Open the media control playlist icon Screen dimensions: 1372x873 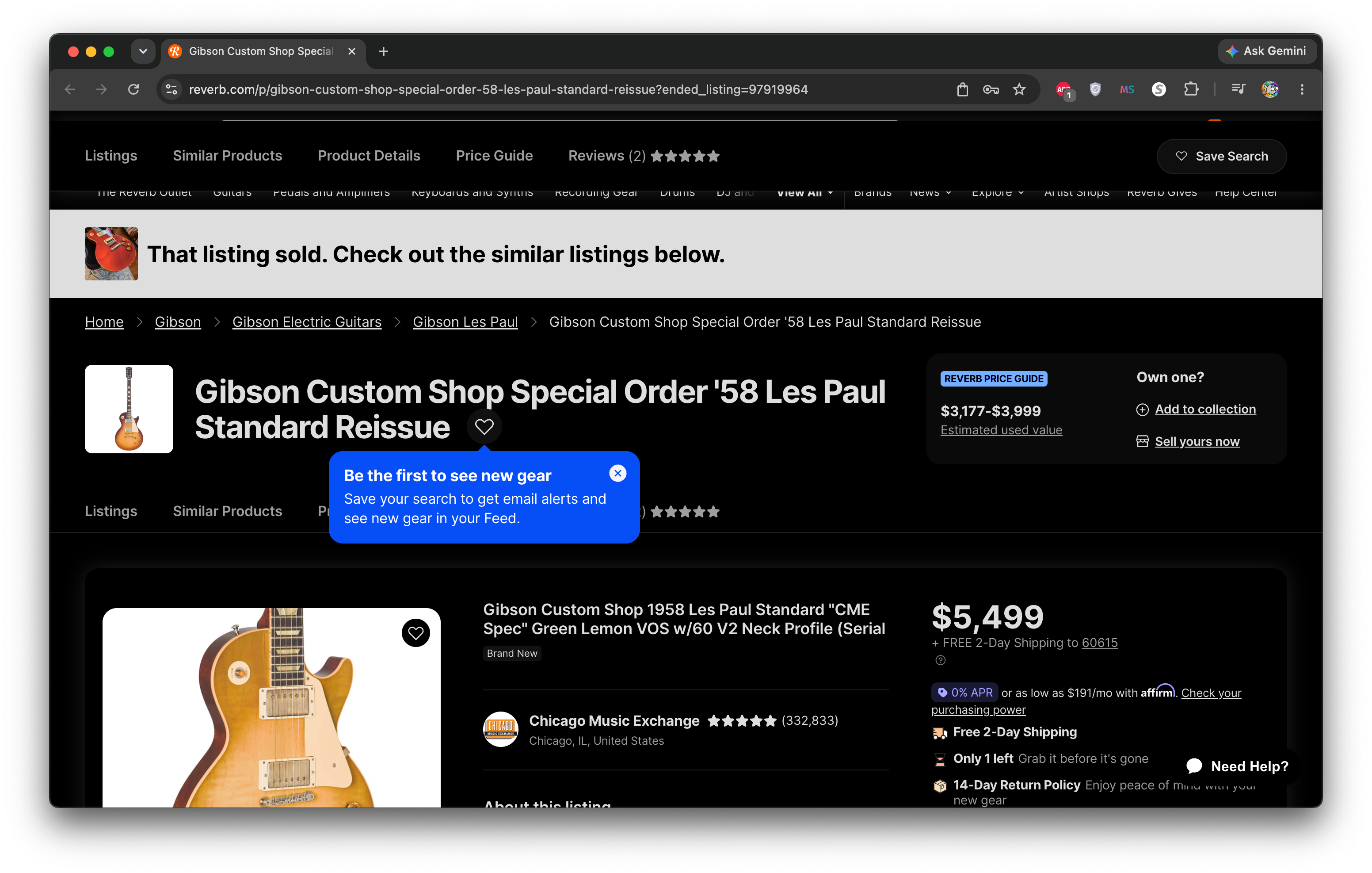tap(1238, 89)
